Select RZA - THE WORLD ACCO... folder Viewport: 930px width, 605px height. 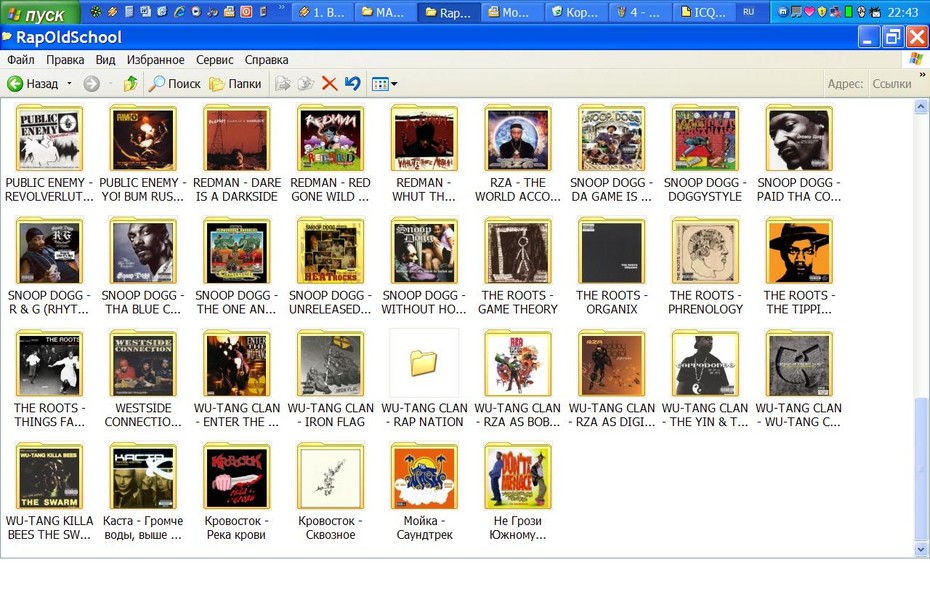pos(518,154)
